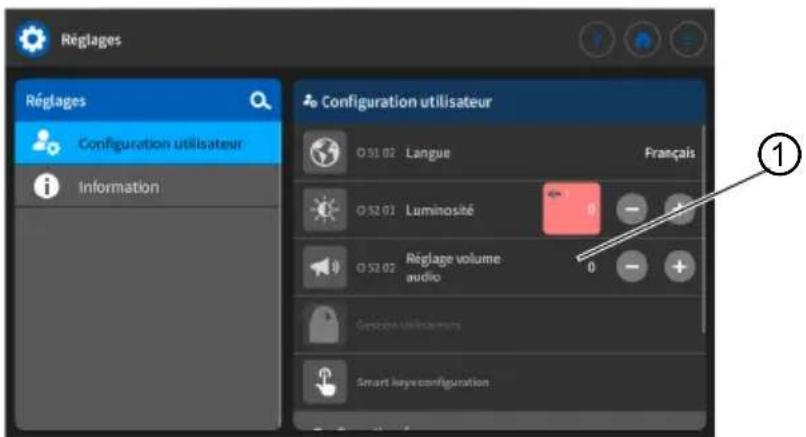
Task: Click the home button in top header
Action: click(x=643, y=40)
